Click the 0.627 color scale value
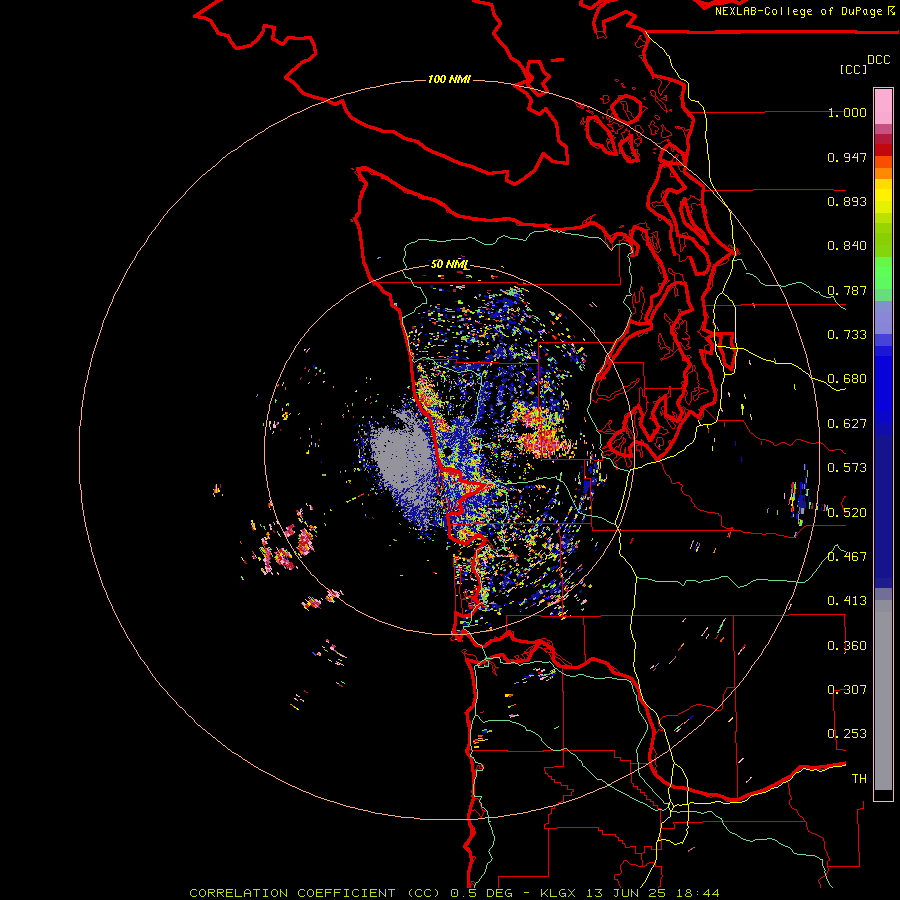The height and width of the screenshot is (900, 900). pos(847,424)
